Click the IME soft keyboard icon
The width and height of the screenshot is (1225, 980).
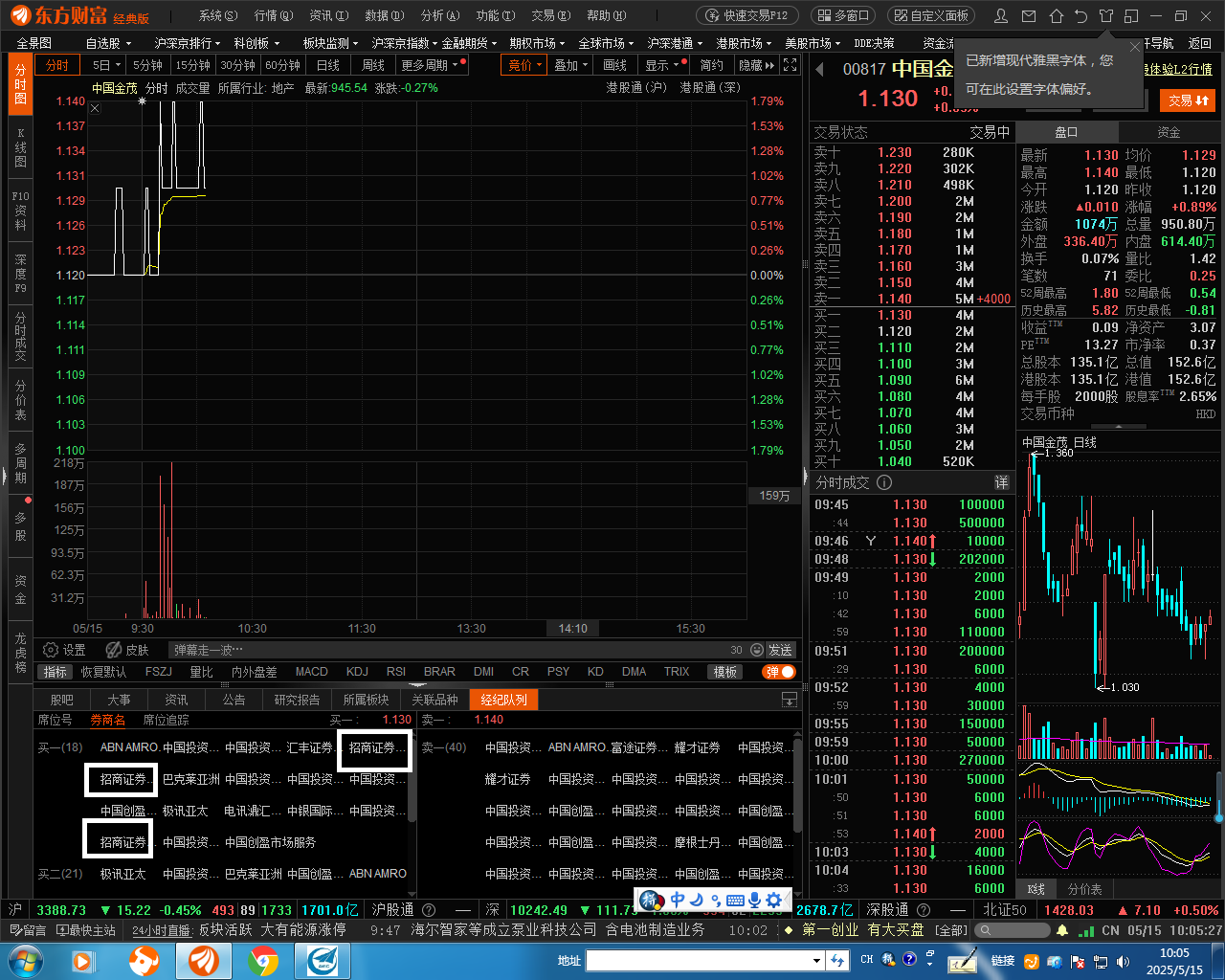coord(735,900)
